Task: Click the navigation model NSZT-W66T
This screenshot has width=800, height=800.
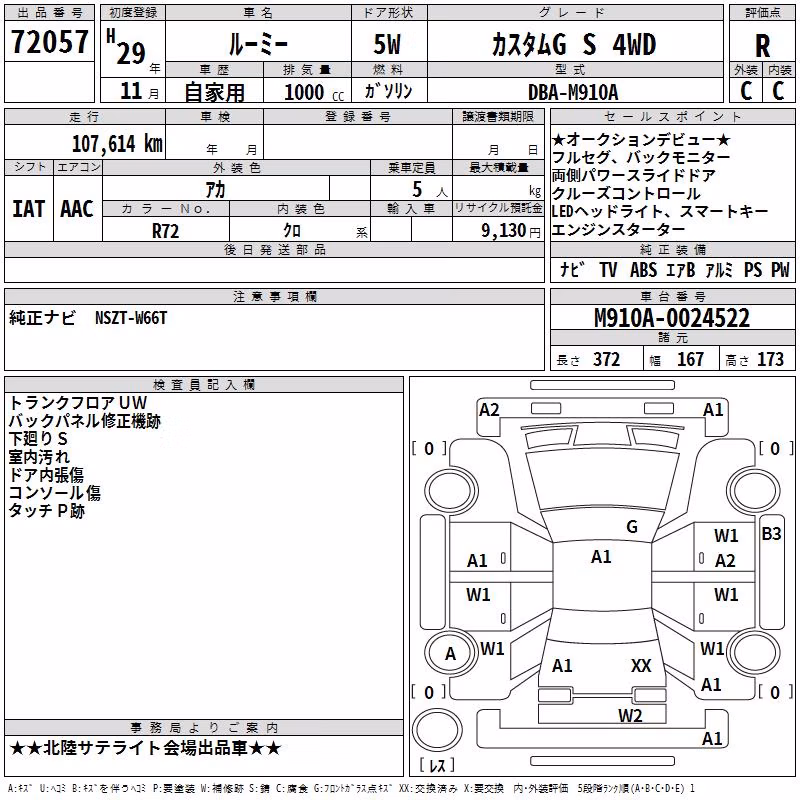Action: tap(131, 318)
